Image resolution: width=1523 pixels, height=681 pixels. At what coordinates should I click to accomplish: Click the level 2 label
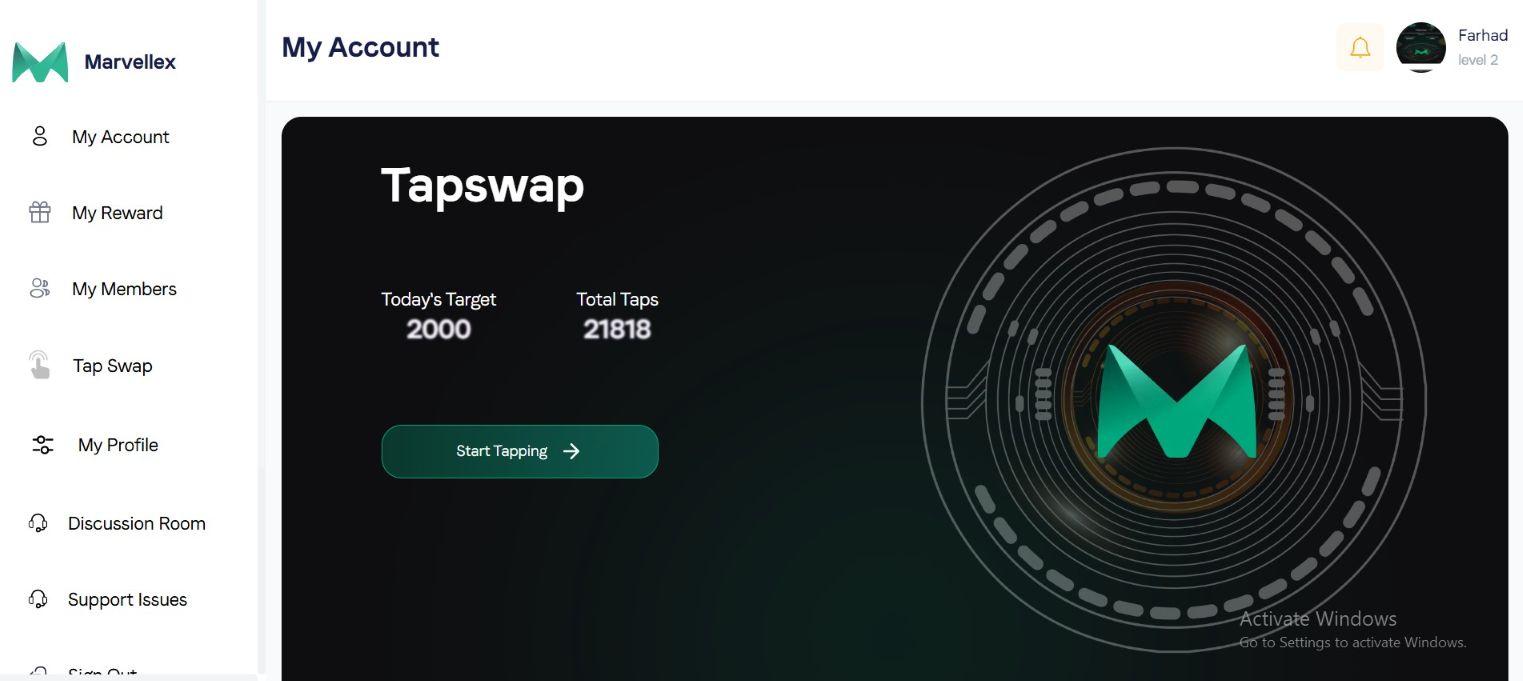coord(1478,60)
